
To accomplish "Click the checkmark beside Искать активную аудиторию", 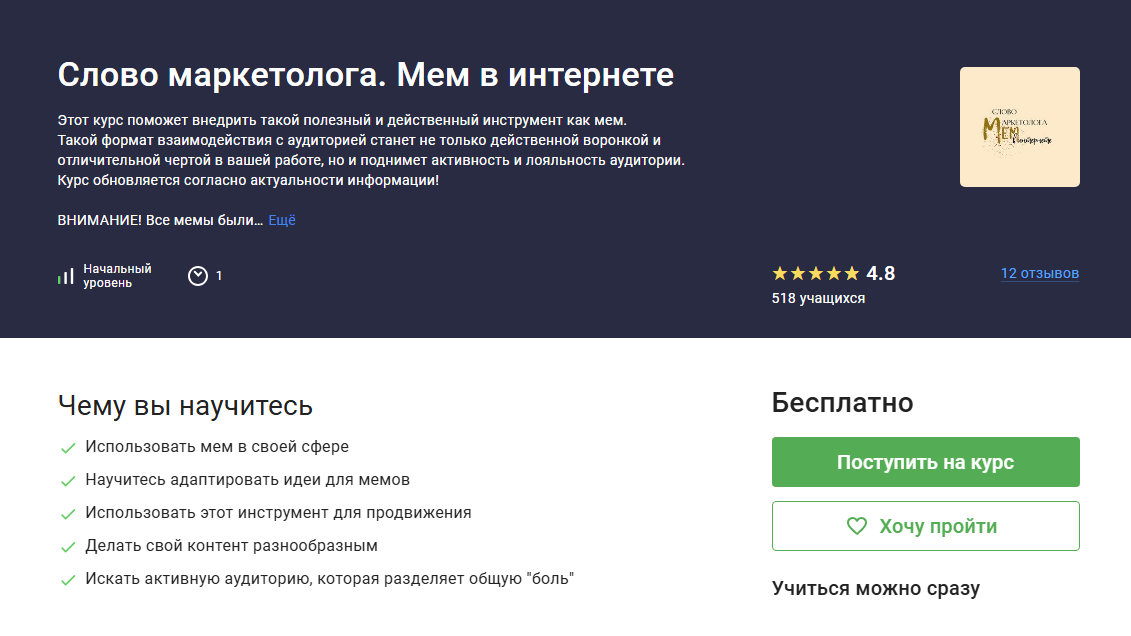I will (x=68, y=580).
